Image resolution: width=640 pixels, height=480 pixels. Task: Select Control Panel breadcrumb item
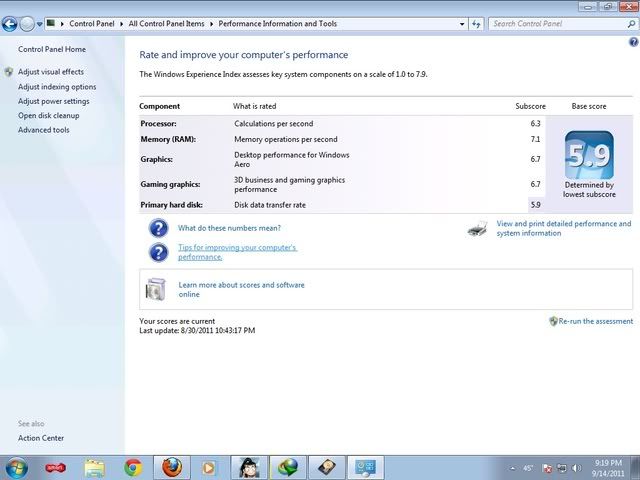pyautogui.click(x=91, y=24)
